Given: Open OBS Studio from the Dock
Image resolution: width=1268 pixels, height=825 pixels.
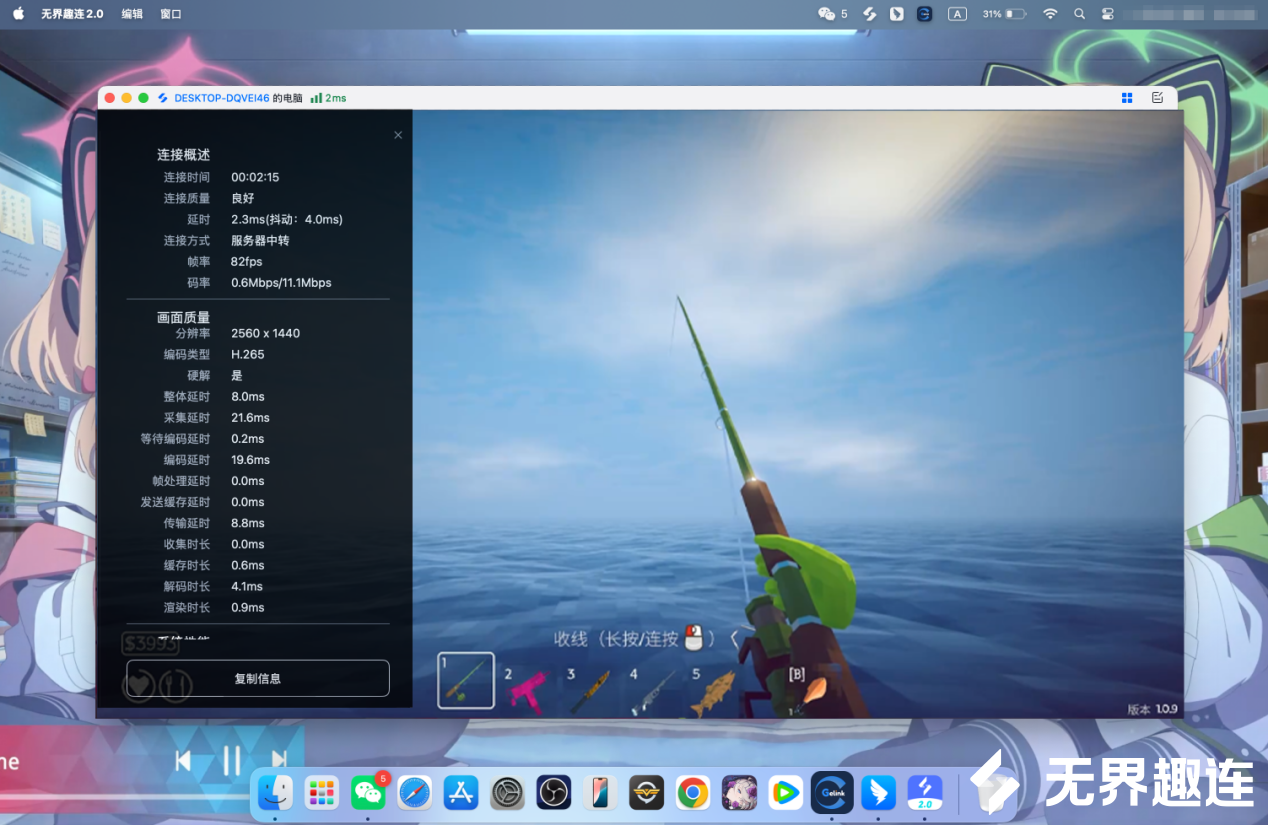Looking at the screenshot, I should [x=553, y=793].
